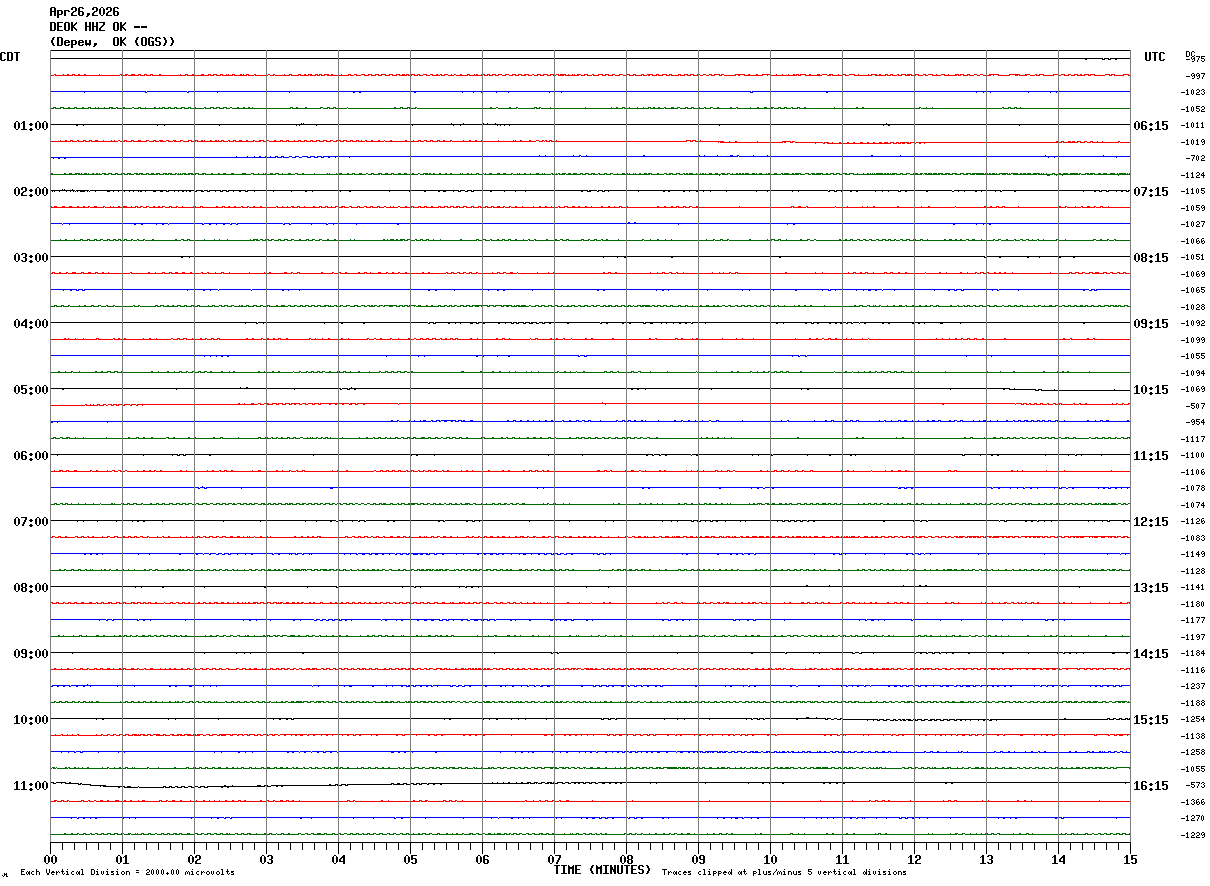Click the TIME (MINUTES) axis title

coord(602,870)
